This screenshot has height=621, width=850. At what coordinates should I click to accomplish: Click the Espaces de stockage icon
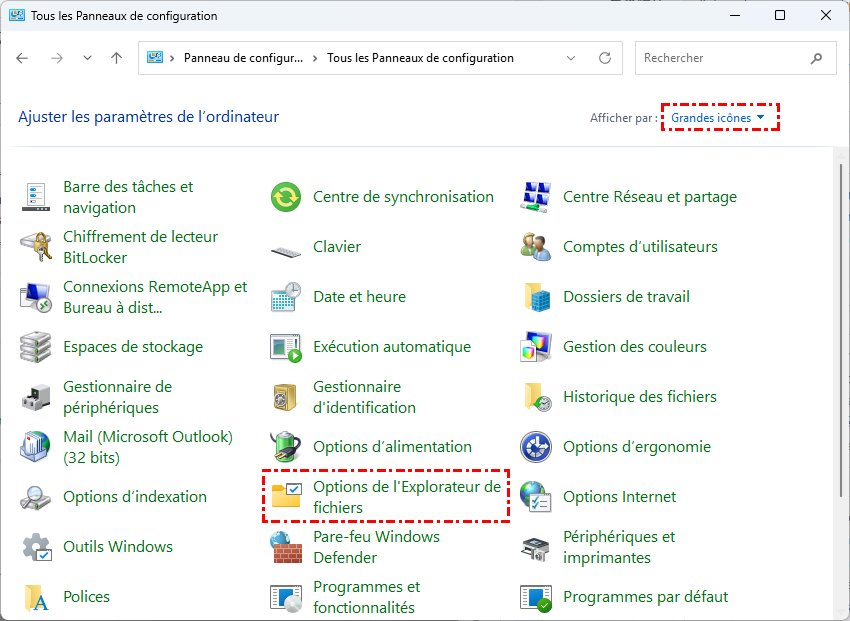(x=37, y=347)
